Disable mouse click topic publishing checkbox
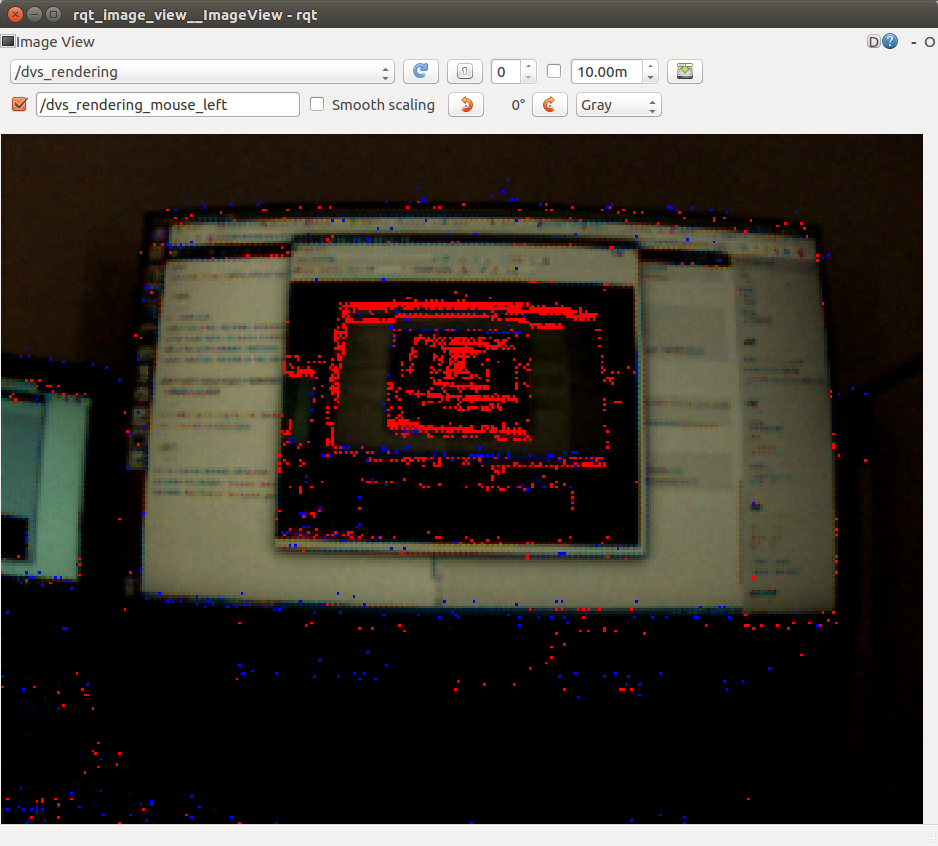 point(19,105)
